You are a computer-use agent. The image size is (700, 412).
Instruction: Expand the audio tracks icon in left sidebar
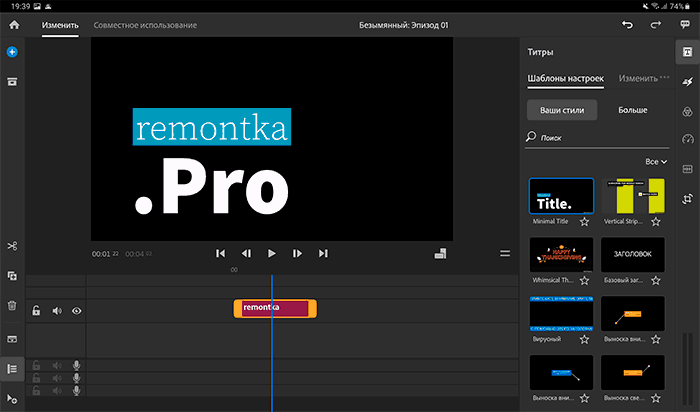pyautogui.click(x=12, y=339)
